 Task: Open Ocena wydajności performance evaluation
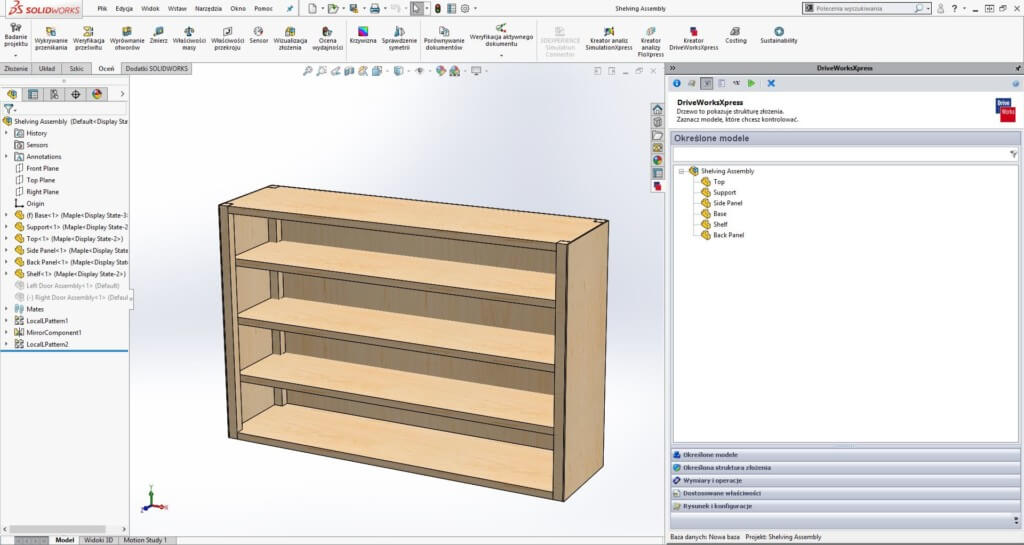327,39
